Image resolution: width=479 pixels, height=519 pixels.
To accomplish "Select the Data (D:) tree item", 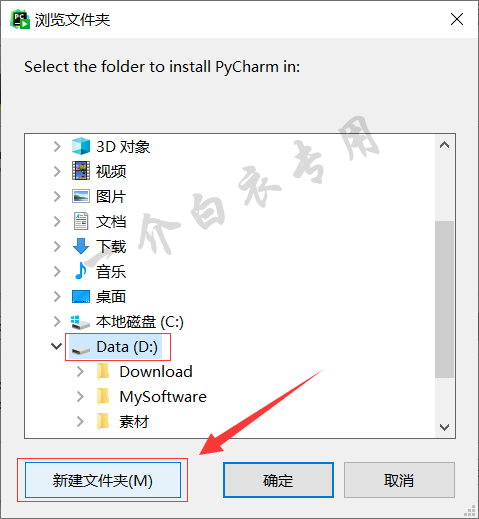I will 116,347.
